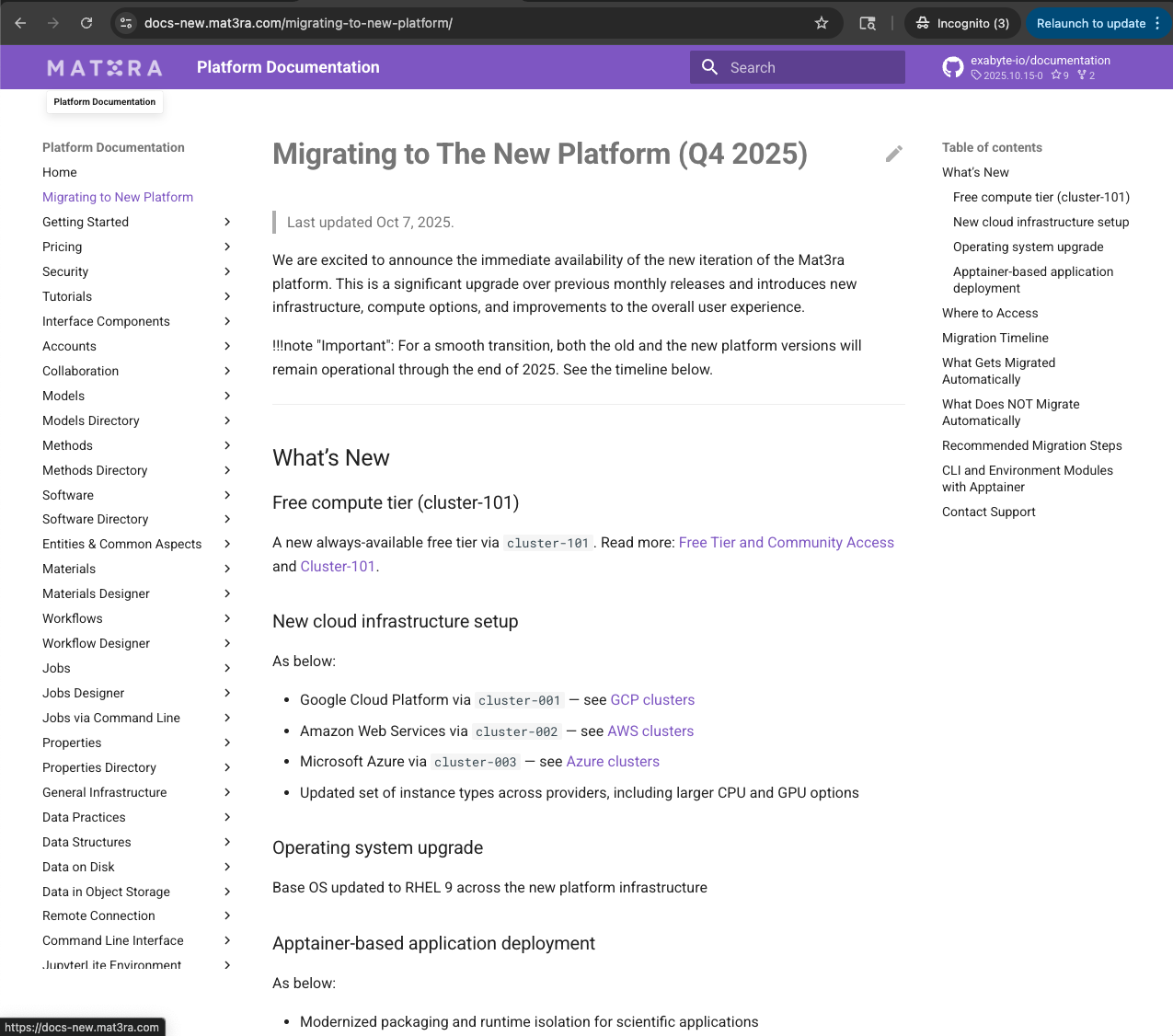
Task: Jump to Where to Access TOC entry
Action: pos(990,313)
